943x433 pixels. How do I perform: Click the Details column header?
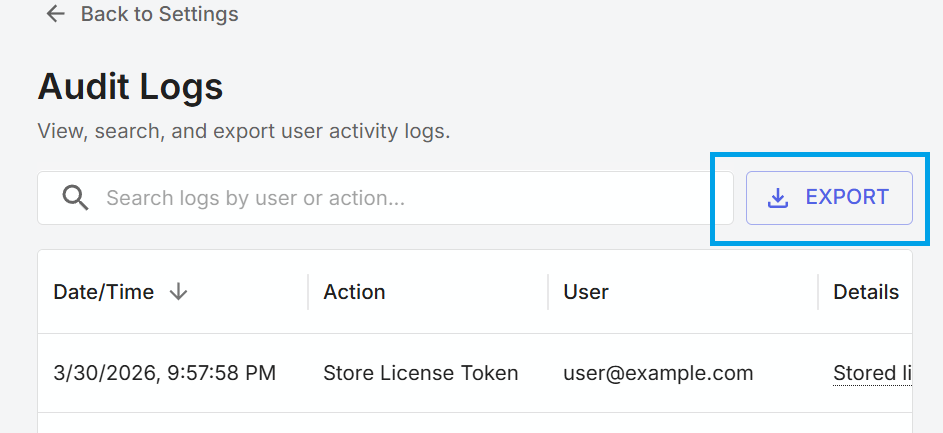tap(866, 292)
